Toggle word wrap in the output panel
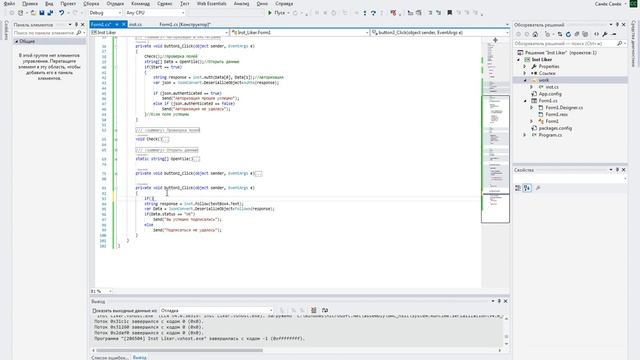Image resolution: width=640 pixels, height=360 pixels. coord(325,311)
